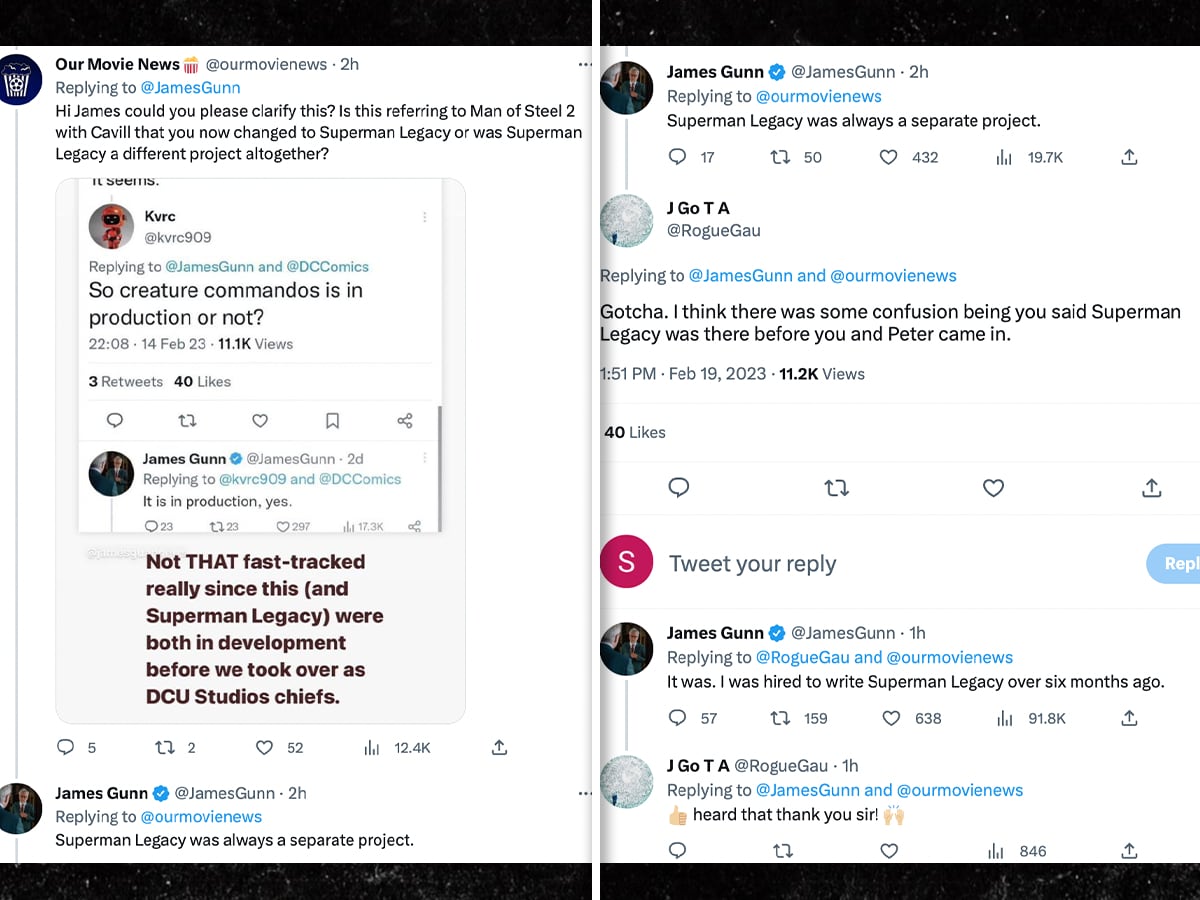Like the Our Movie News tweet
The height and width of the screenshot is (900, 1200).
pyautogui.click(x=265, y=747)
